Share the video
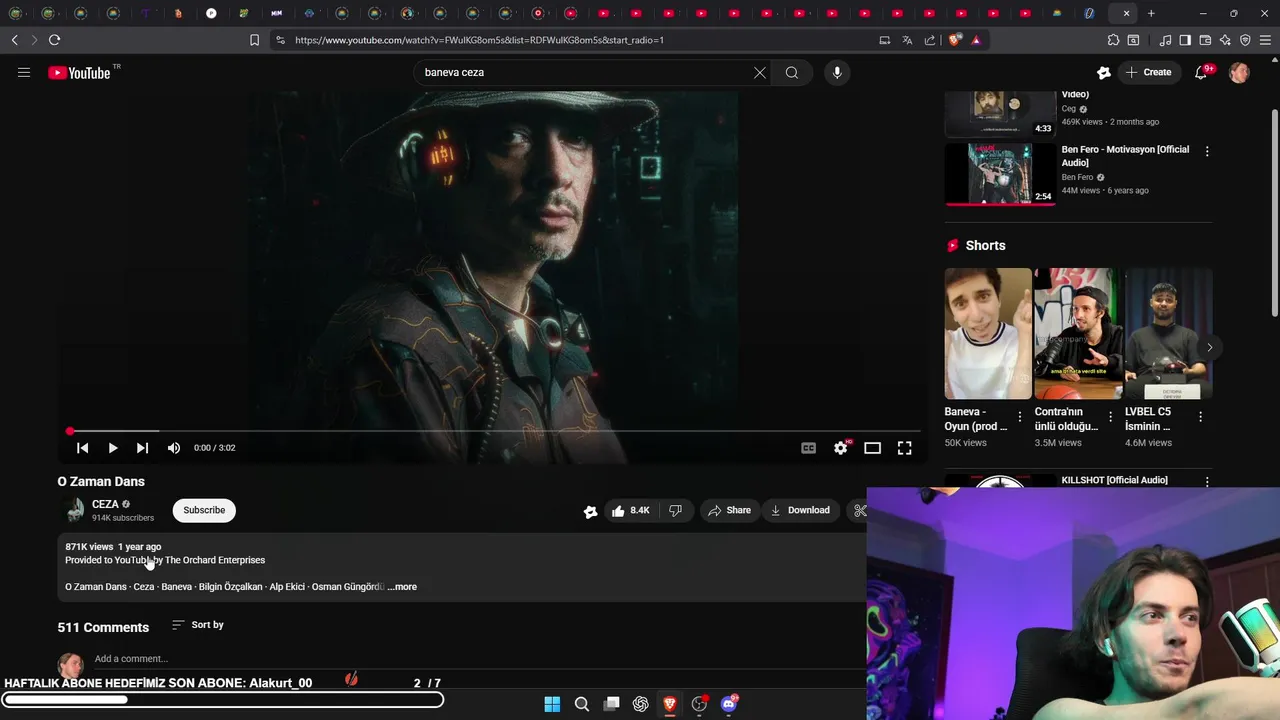The width and height of the screenshot is (1280, 720). tap(729, 510)
